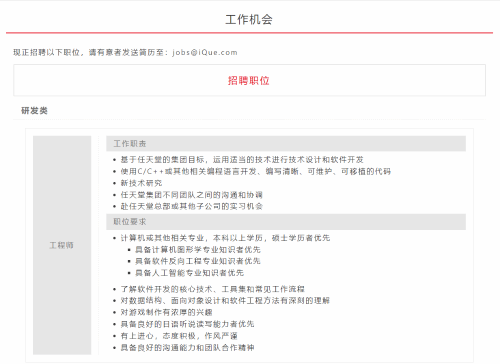
Task: Select the line starting 基于任天堂的集团目标
Action: pos(242,160)
